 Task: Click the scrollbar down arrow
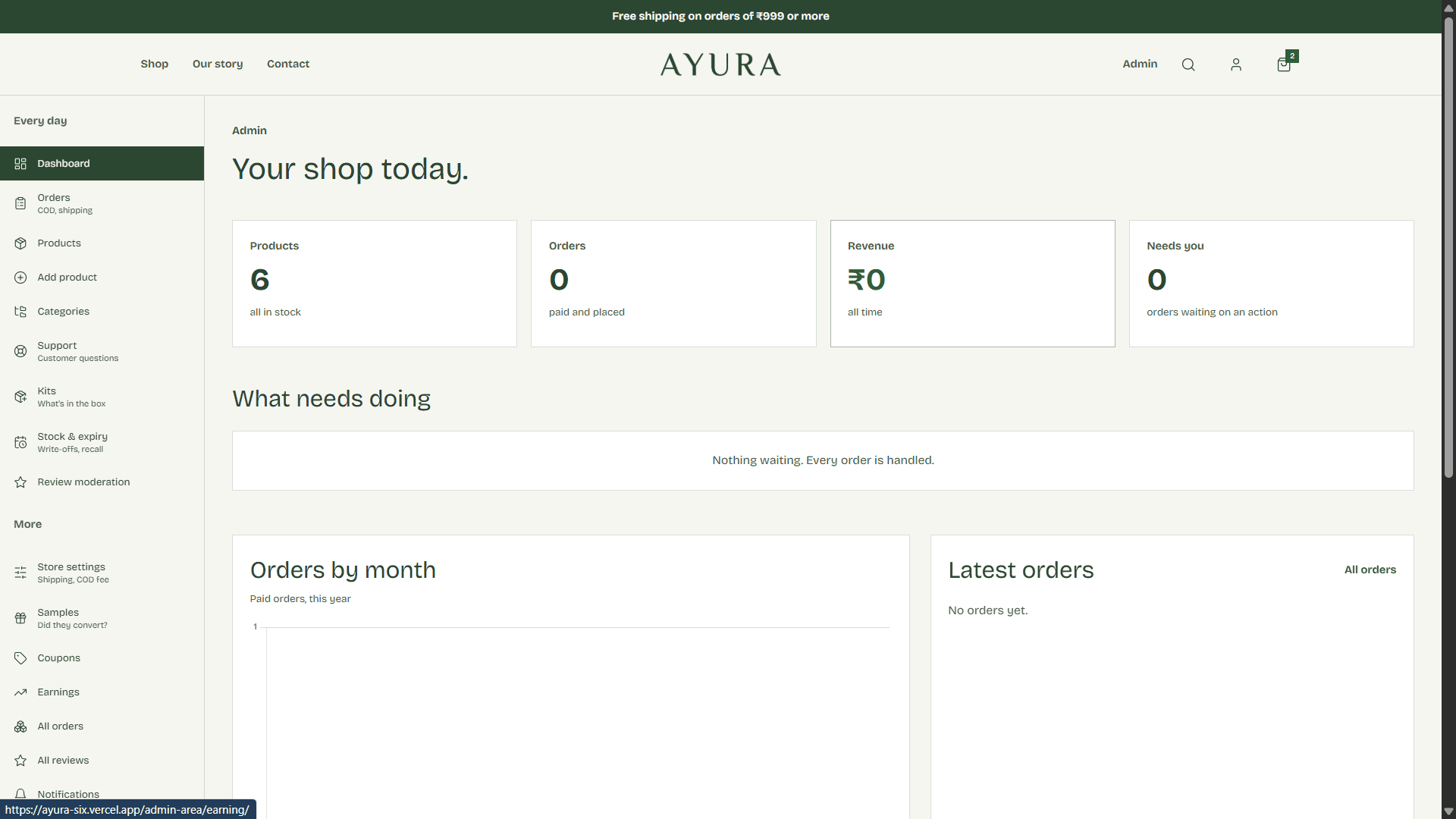1448,811
